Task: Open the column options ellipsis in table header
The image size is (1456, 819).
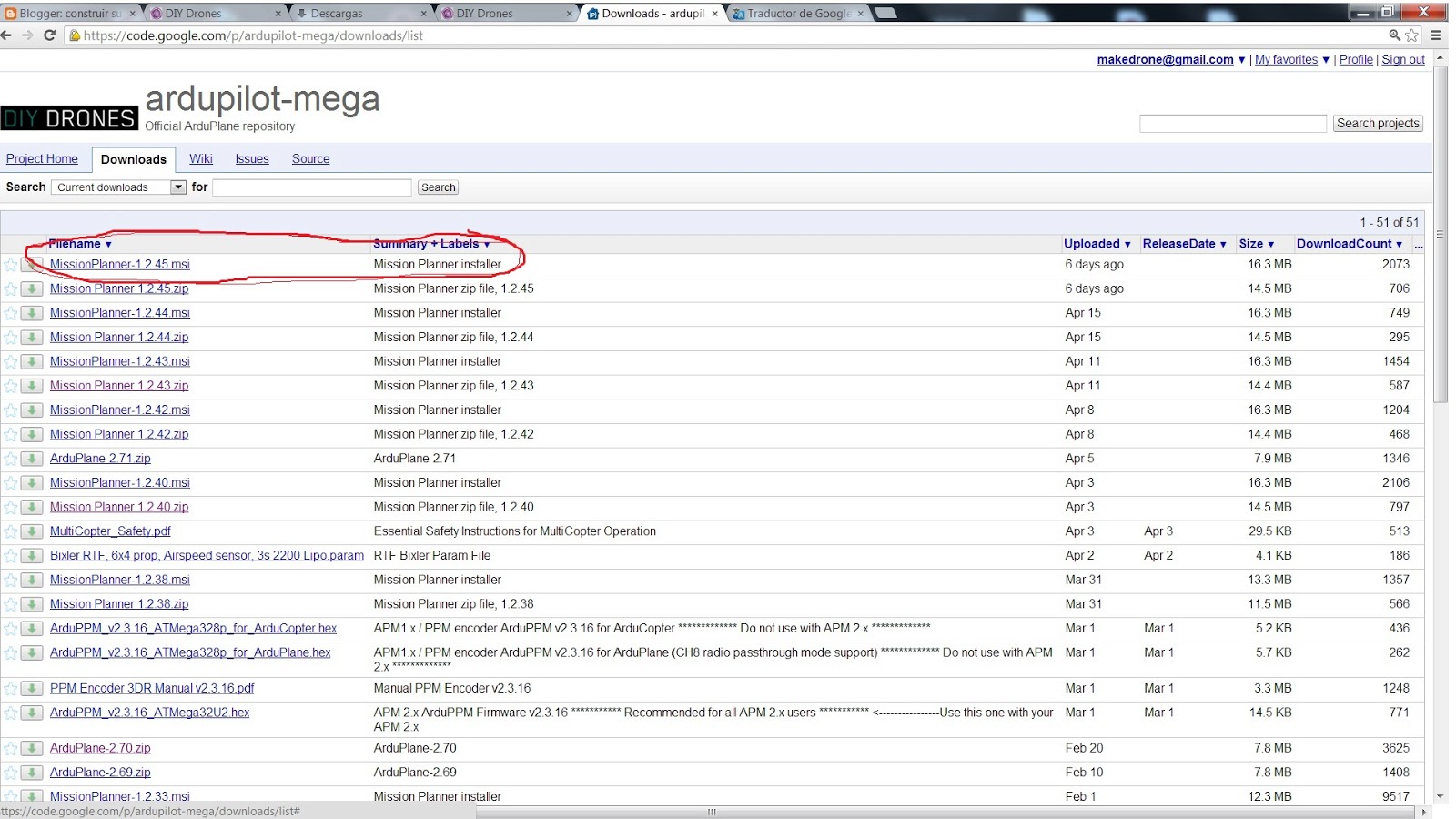Action: pos(1418,244)
